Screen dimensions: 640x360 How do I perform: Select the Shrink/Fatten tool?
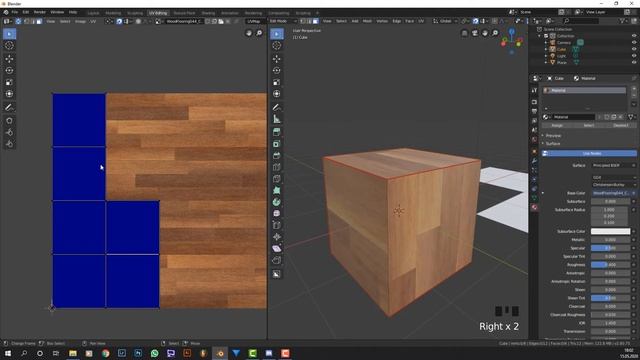click(x=277, y=237)
